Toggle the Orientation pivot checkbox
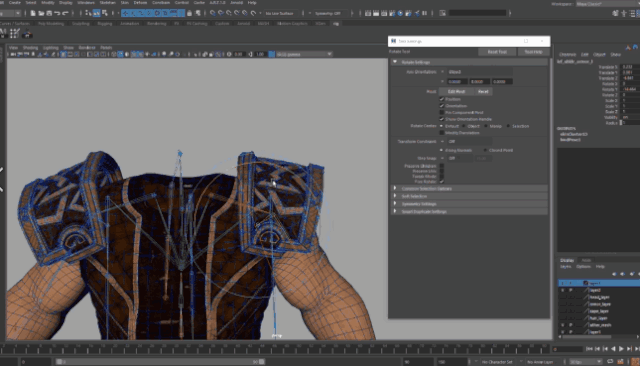This screenshot has height=366, width=640. [442, 106]
